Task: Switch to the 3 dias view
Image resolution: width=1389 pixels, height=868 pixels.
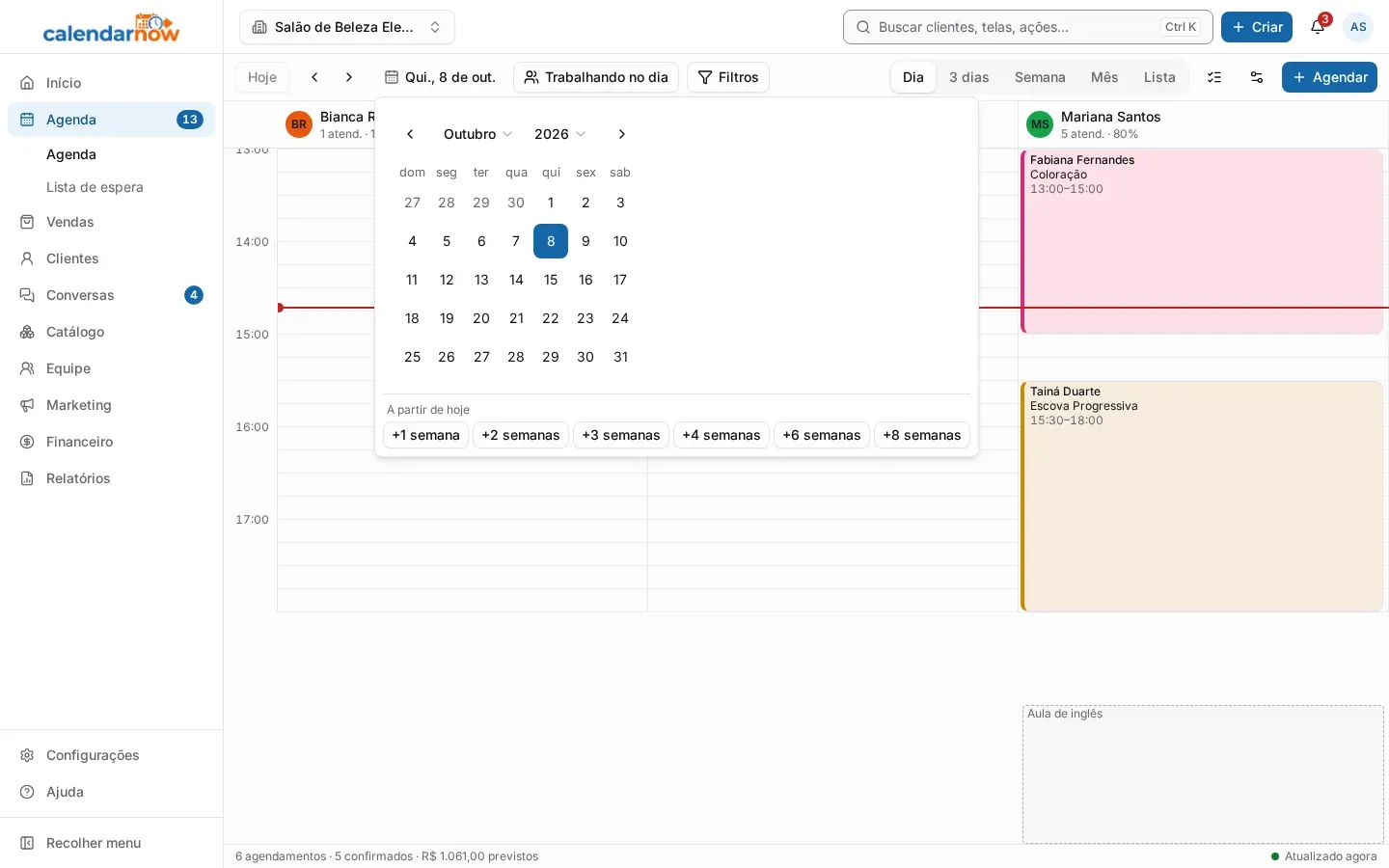Action: (x=969, y=77)
